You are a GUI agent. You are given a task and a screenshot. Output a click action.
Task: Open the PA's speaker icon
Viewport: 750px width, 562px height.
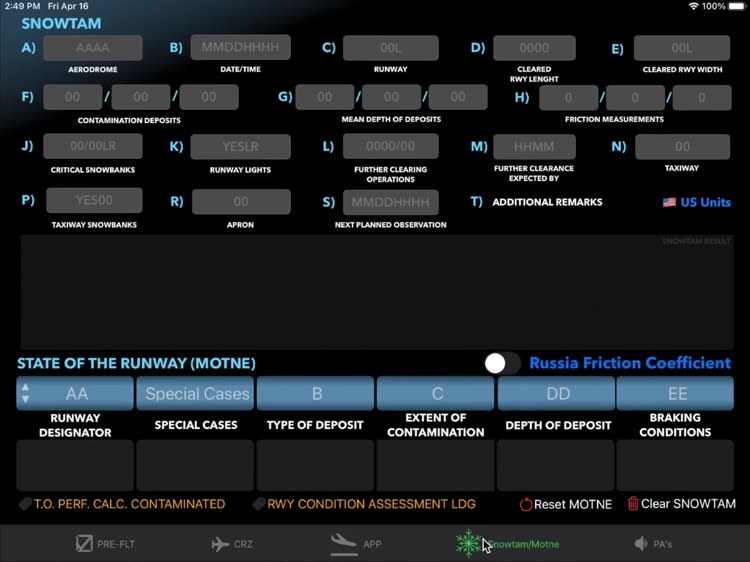point(641,544)
